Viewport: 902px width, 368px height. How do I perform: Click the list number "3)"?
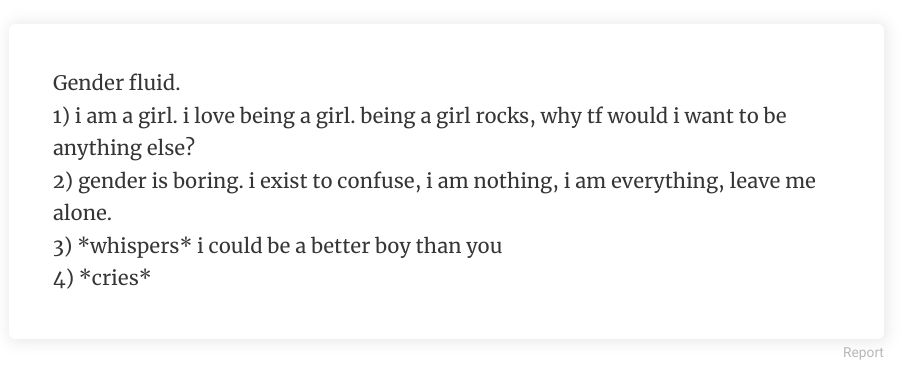point(62,247)
